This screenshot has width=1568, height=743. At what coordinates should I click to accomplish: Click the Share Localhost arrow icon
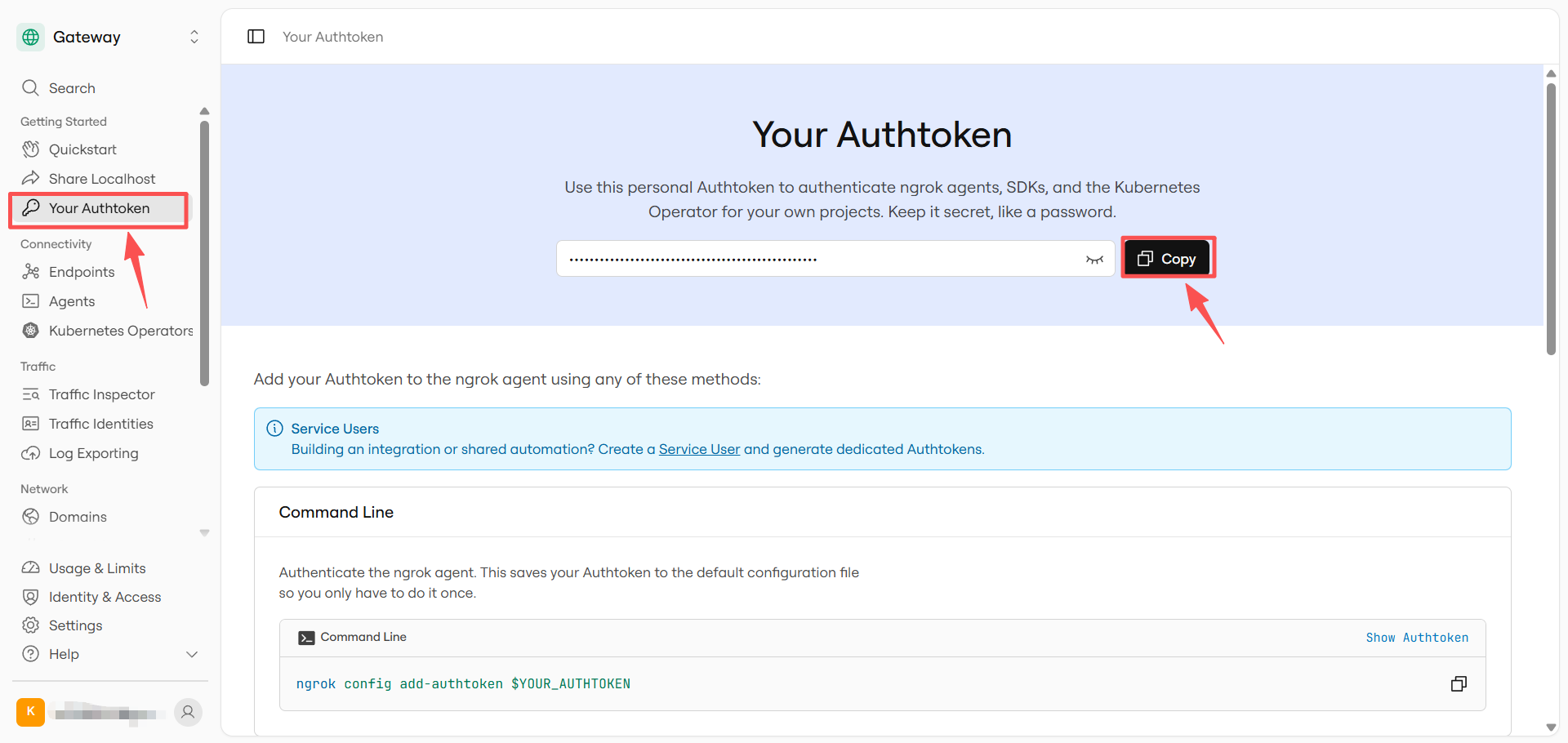pyautogui.click(x=31, y=178)
